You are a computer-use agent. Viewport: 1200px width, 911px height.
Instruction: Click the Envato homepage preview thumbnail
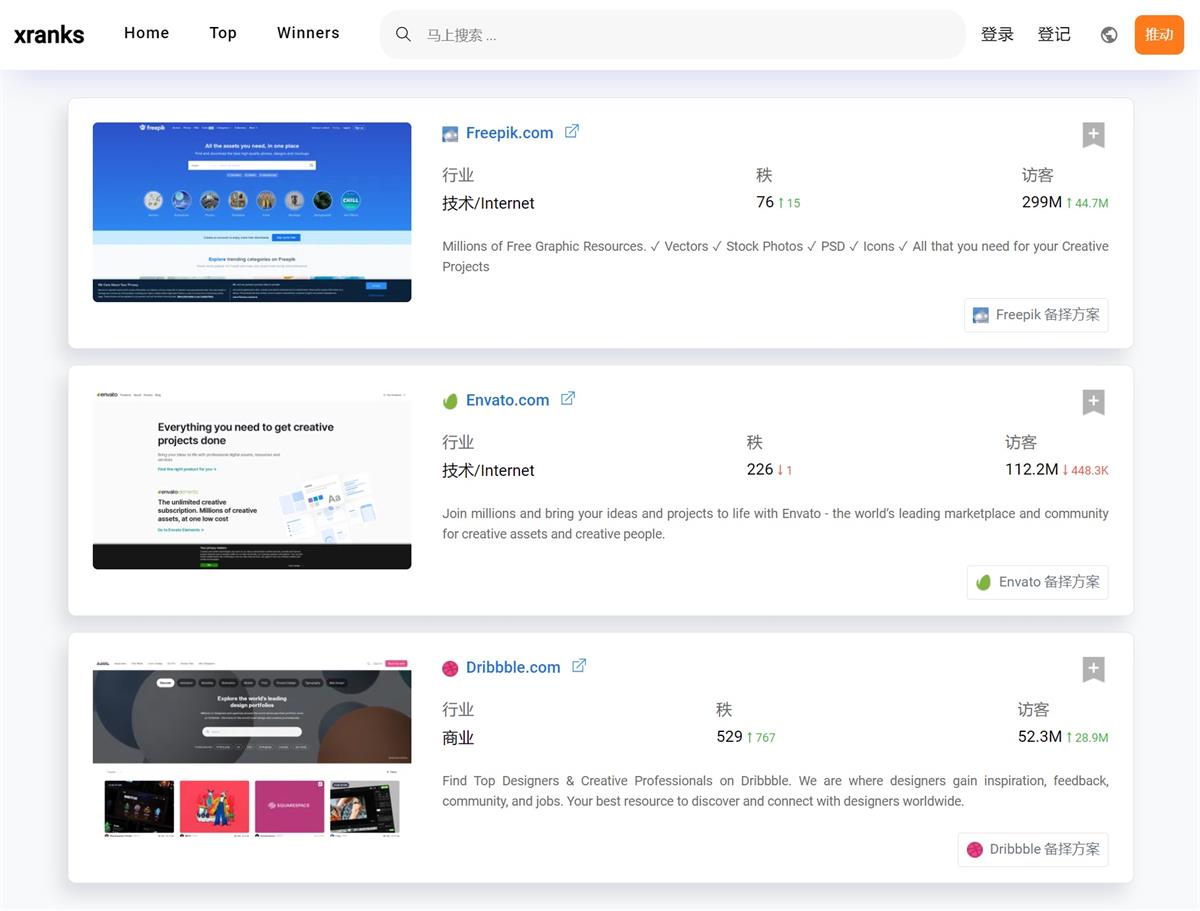tap(251, 480)
